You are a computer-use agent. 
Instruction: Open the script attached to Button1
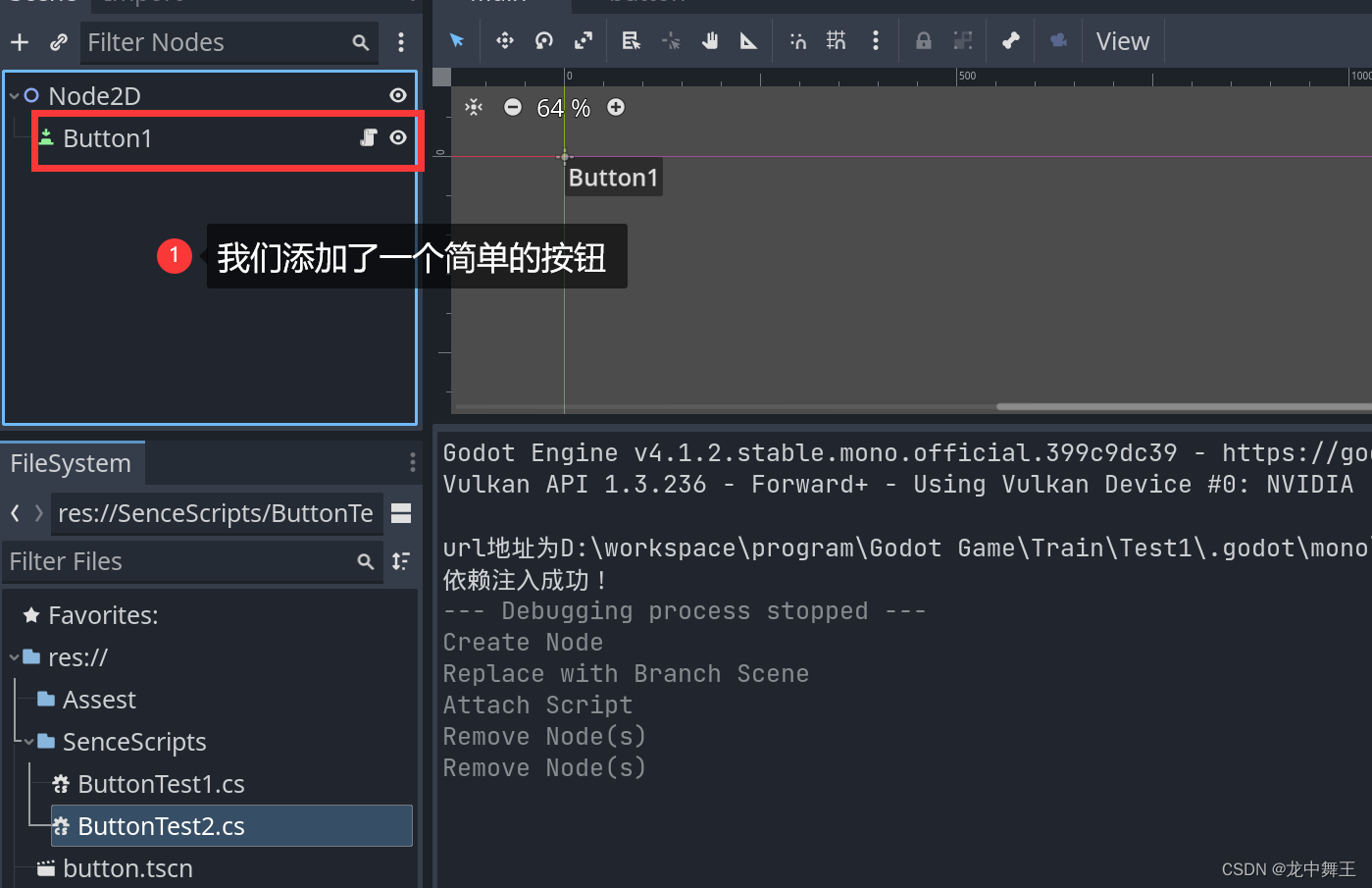pos(369,137)
